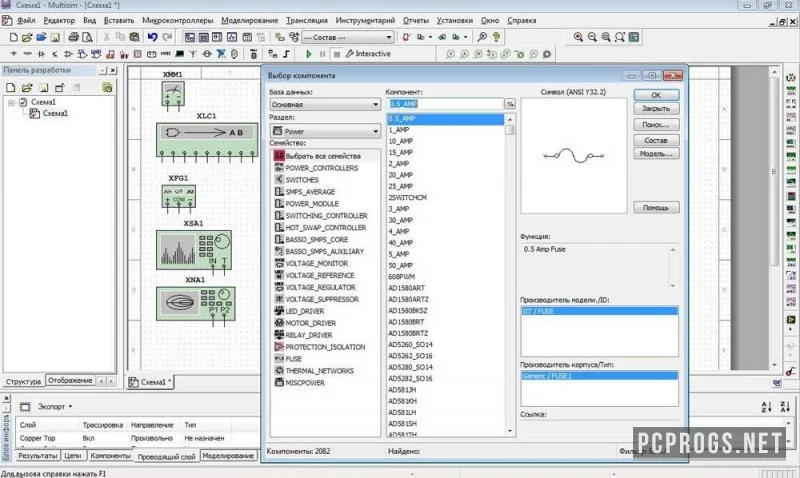Click the Interactive simulation settings button
800x478 pixels.
coord(368,54)
